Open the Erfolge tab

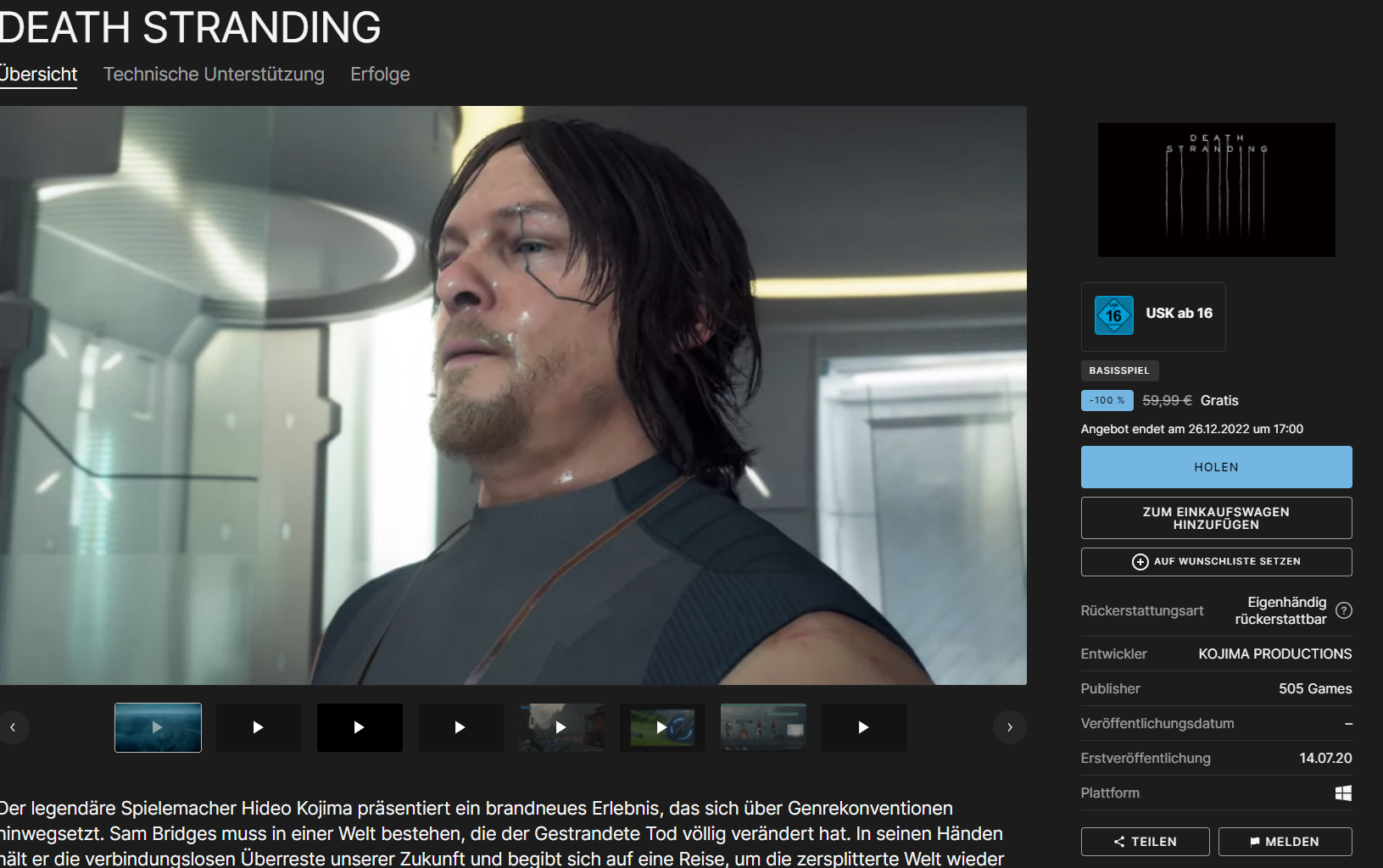[380, 75]
